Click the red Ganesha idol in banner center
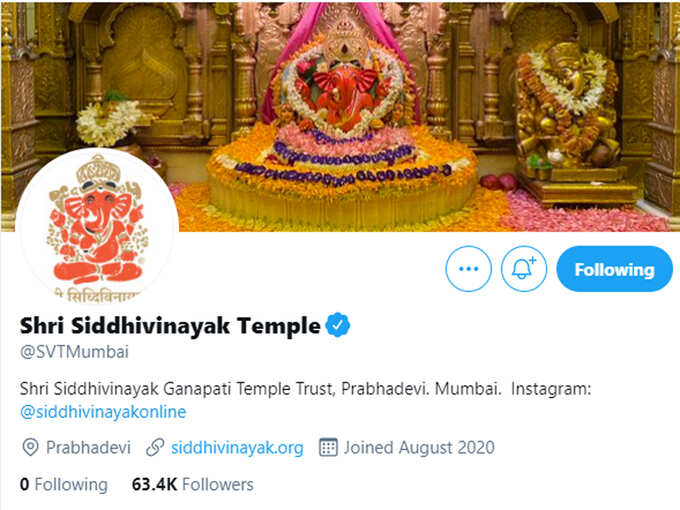680x510 pixels. (340, 93)
